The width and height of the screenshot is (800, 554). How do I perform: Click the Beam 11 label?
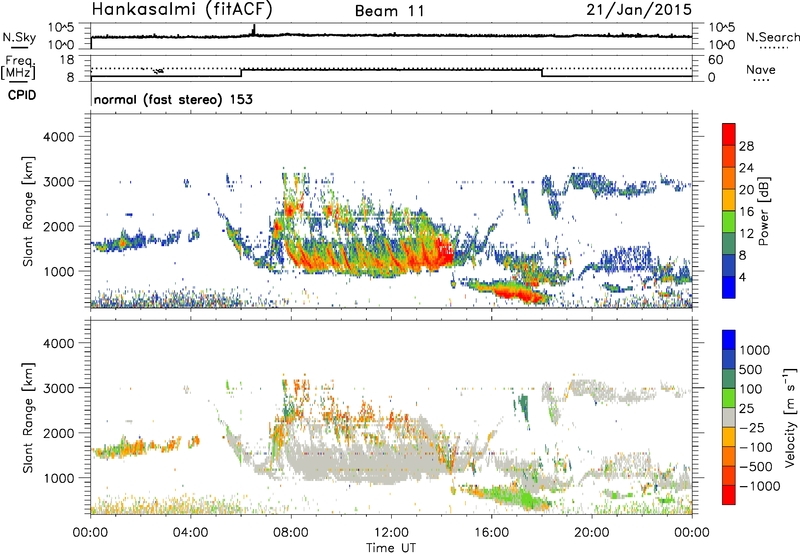(390, 11)
